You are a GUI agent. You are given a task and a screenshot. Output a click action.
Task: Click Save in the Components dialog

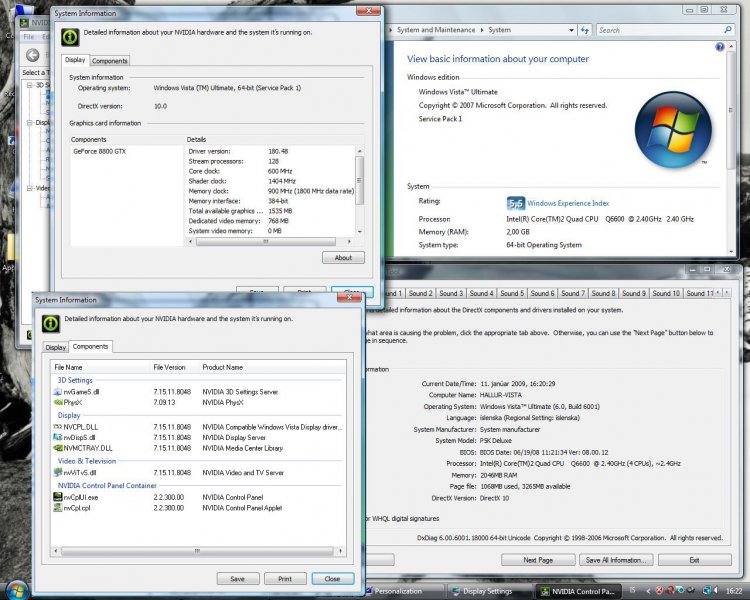coord(238,579)
